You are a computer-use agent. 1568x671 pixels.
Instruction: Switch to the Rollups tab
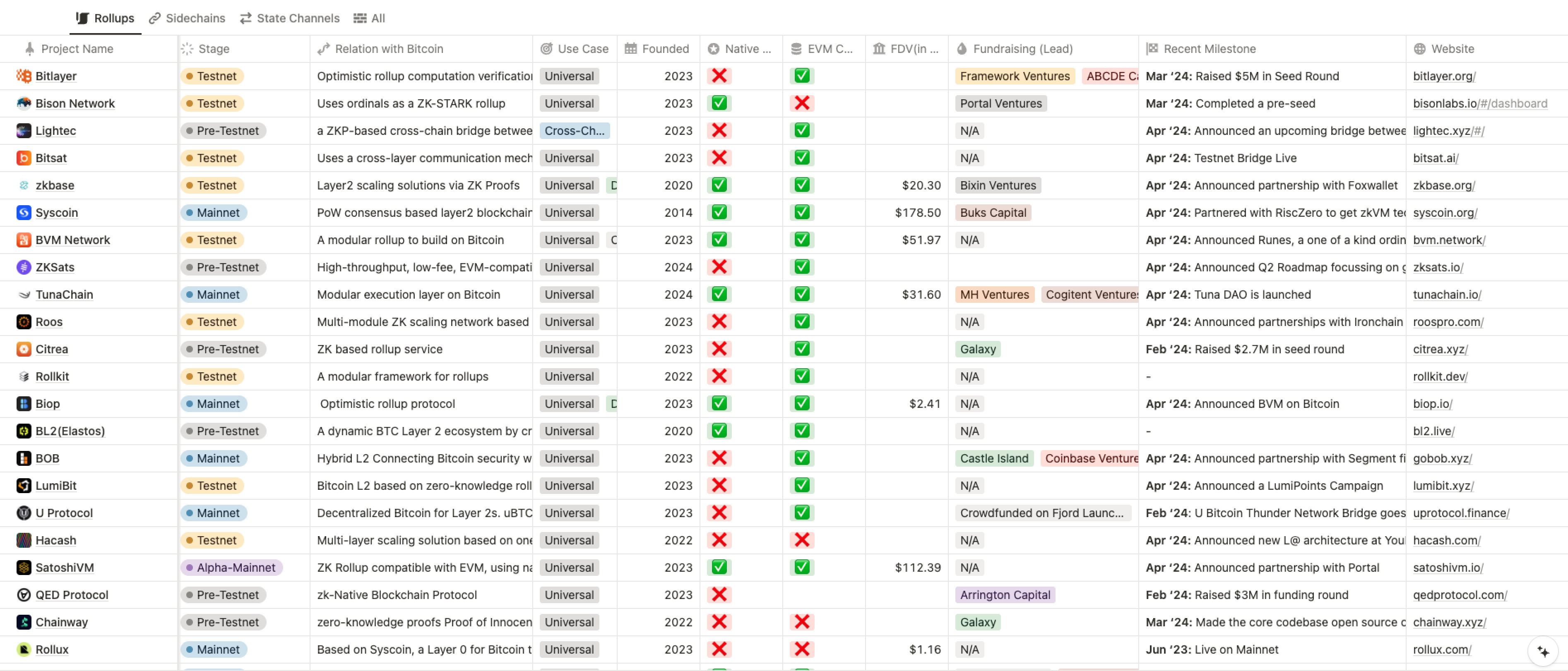pyautogui.click(x=105, y=18)
